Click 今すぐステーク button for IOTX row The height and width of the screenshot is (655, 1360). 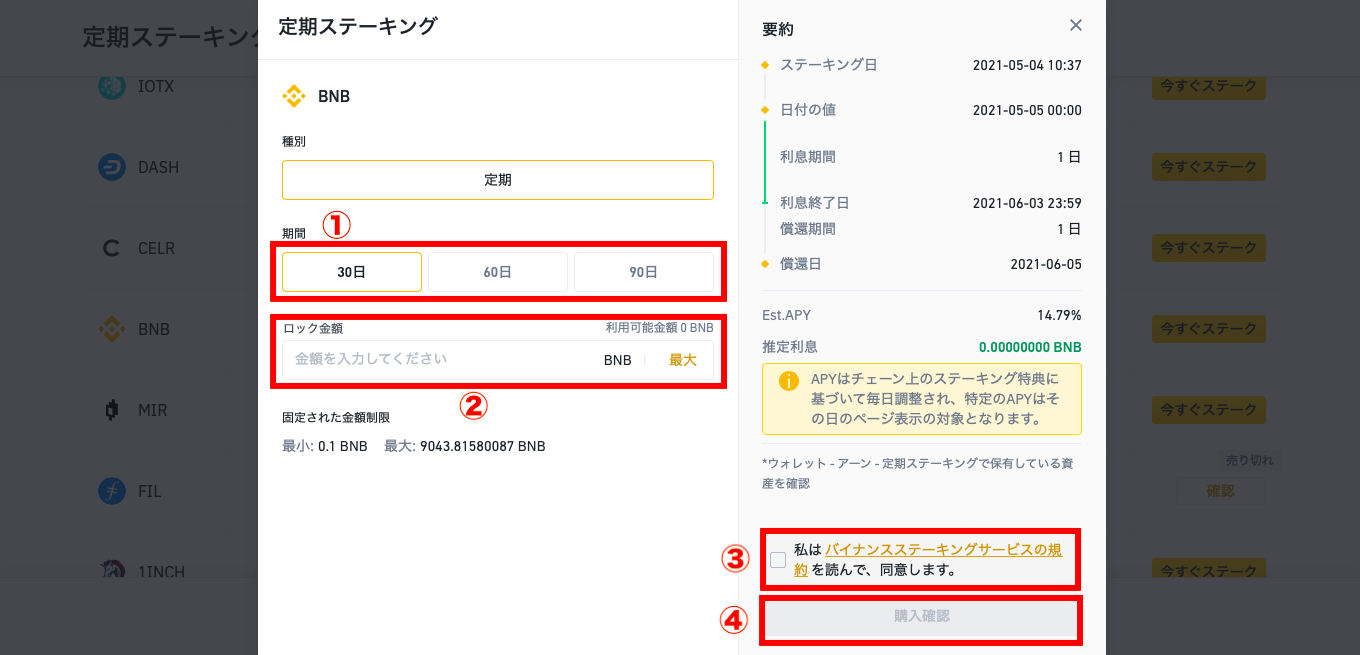click(1209, 87)
